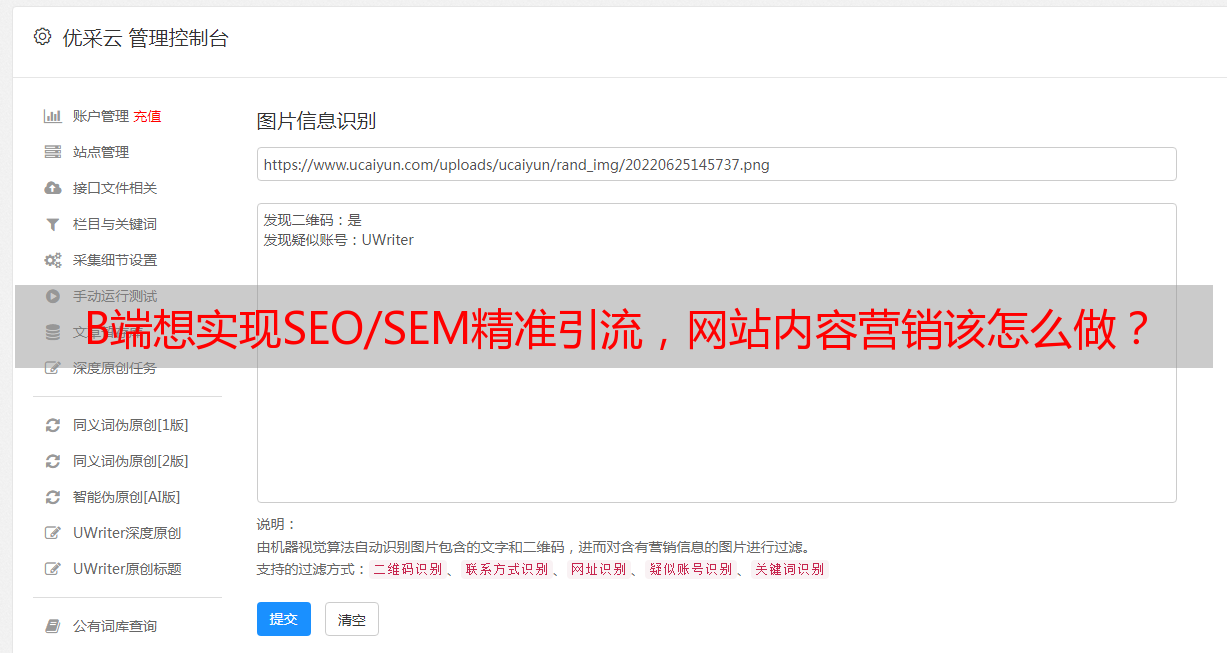Image resolution: width=1227 pixels, height=653 pixels.
Task: Submit the form with 提交 button
Action: click(x=284, y=619)
